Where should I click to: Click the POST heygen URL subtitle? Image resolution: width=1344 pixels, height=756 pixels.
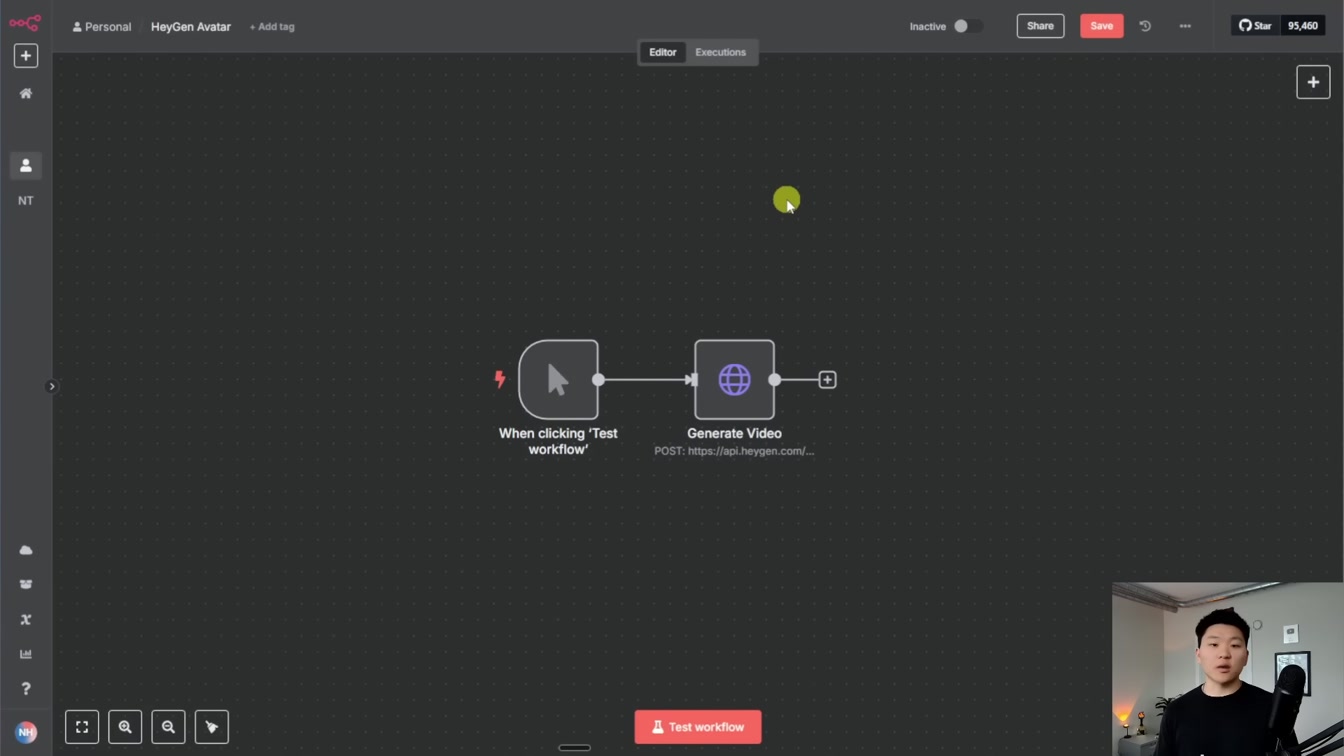click(x=734, y=451)
